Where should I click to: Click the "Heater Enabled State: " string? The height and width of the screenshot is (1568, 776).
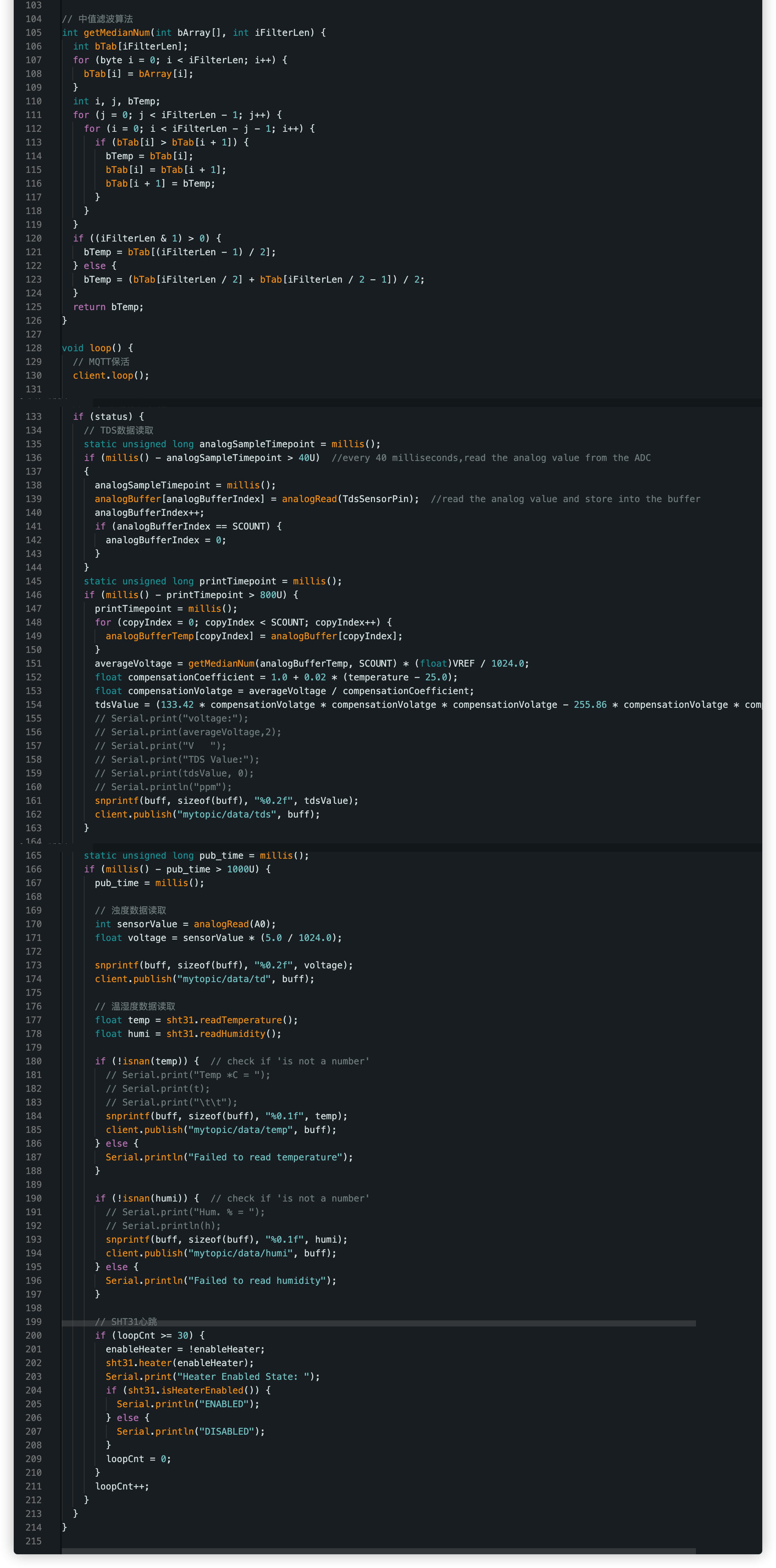243,1377
